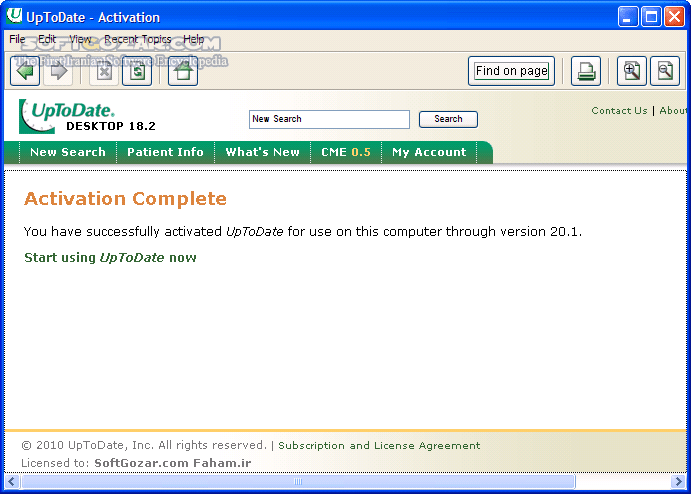Go to the Home page icon
Viewport: 691px width, 494px height.
[182, 71]
